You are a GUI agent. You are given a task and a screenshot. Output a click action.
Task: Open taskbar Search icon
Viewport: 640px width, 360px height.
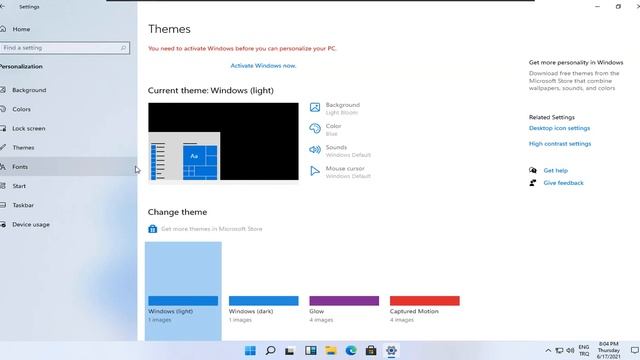[x=270, y=350]
